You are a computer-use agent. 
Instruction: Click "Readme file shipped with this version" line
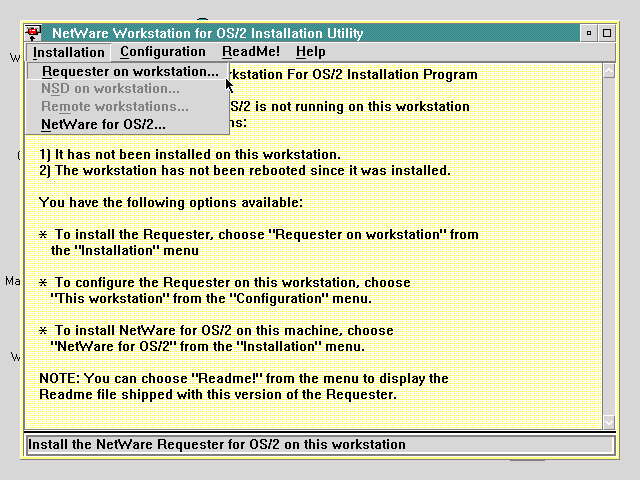coord(218,394)
